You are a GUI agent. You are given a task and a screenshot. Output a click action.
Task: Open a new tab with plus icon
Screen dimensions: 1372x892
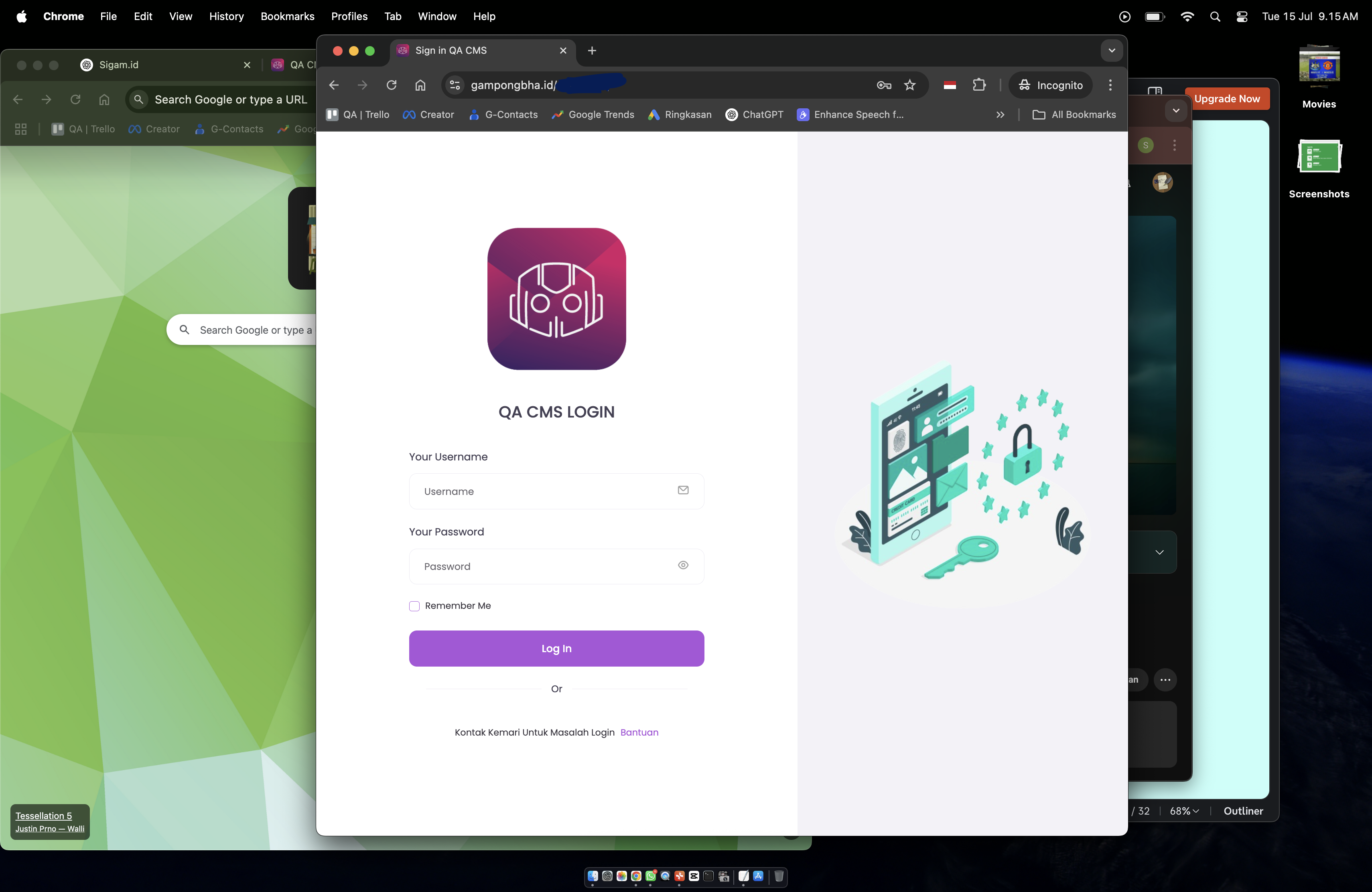pyautogui.click(x=592, y=51)
